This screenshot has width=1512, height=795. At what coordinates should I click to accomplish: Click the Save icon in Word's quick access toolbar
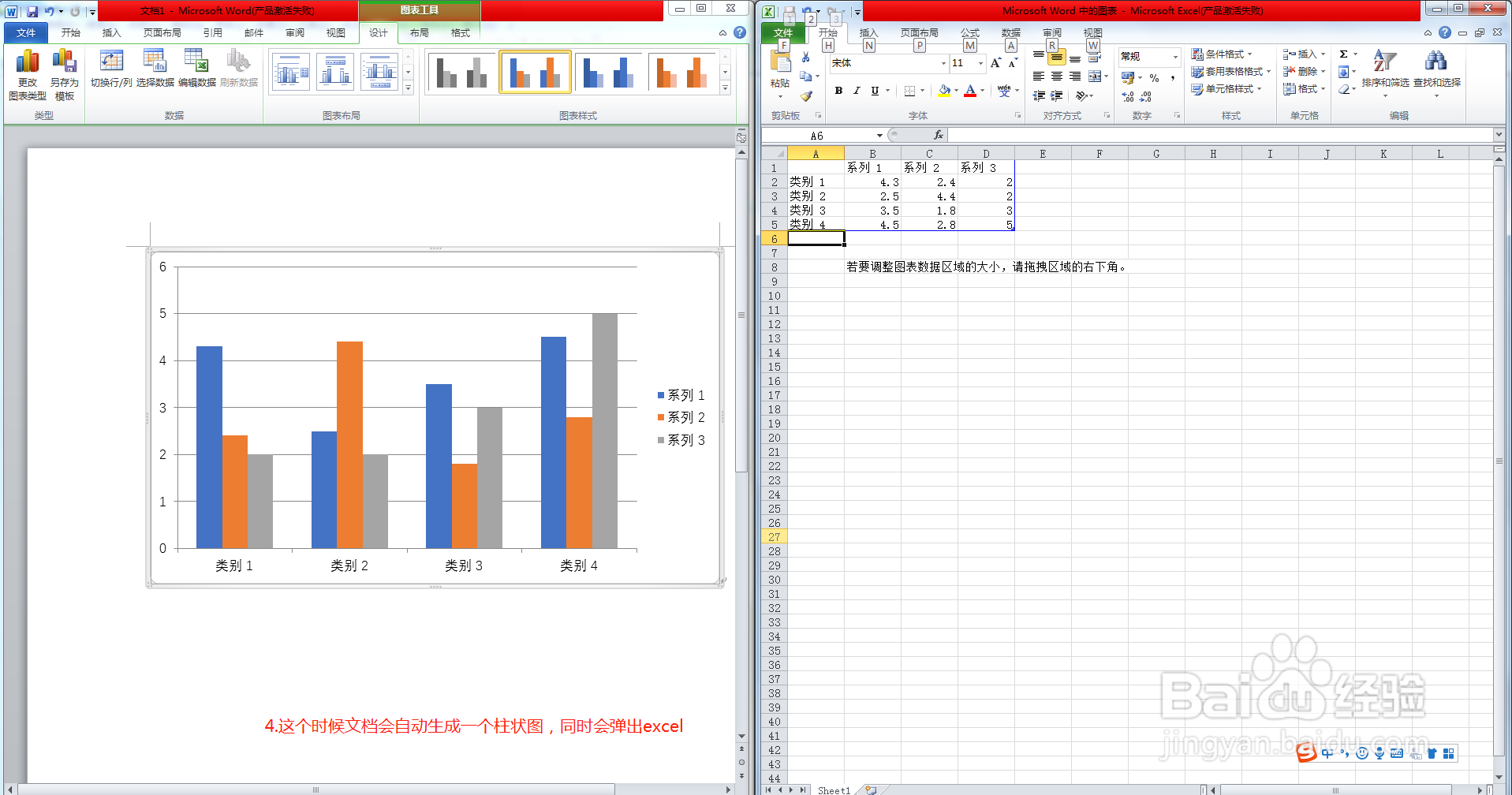[x=32, y=12]
